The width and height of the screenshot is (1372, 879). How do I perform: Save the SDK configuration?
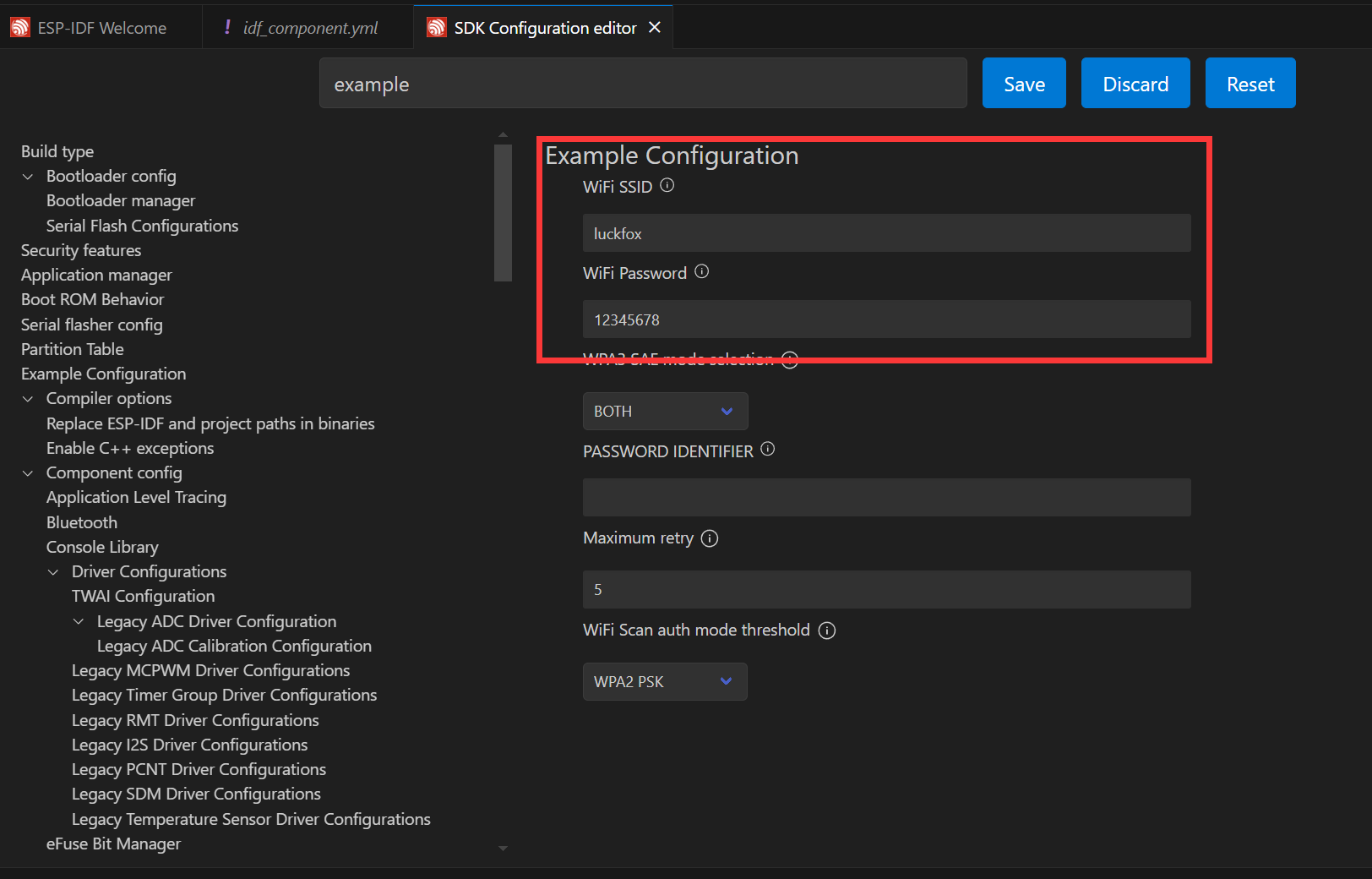(x=1024, y=84)
